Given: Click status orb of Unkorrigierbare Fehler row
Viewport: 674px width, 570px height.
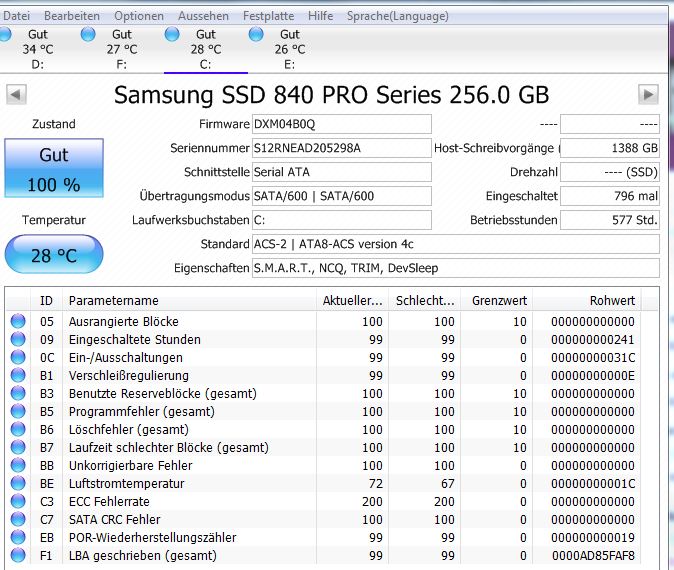Looking at the screenshot, I should click(18, 466).
